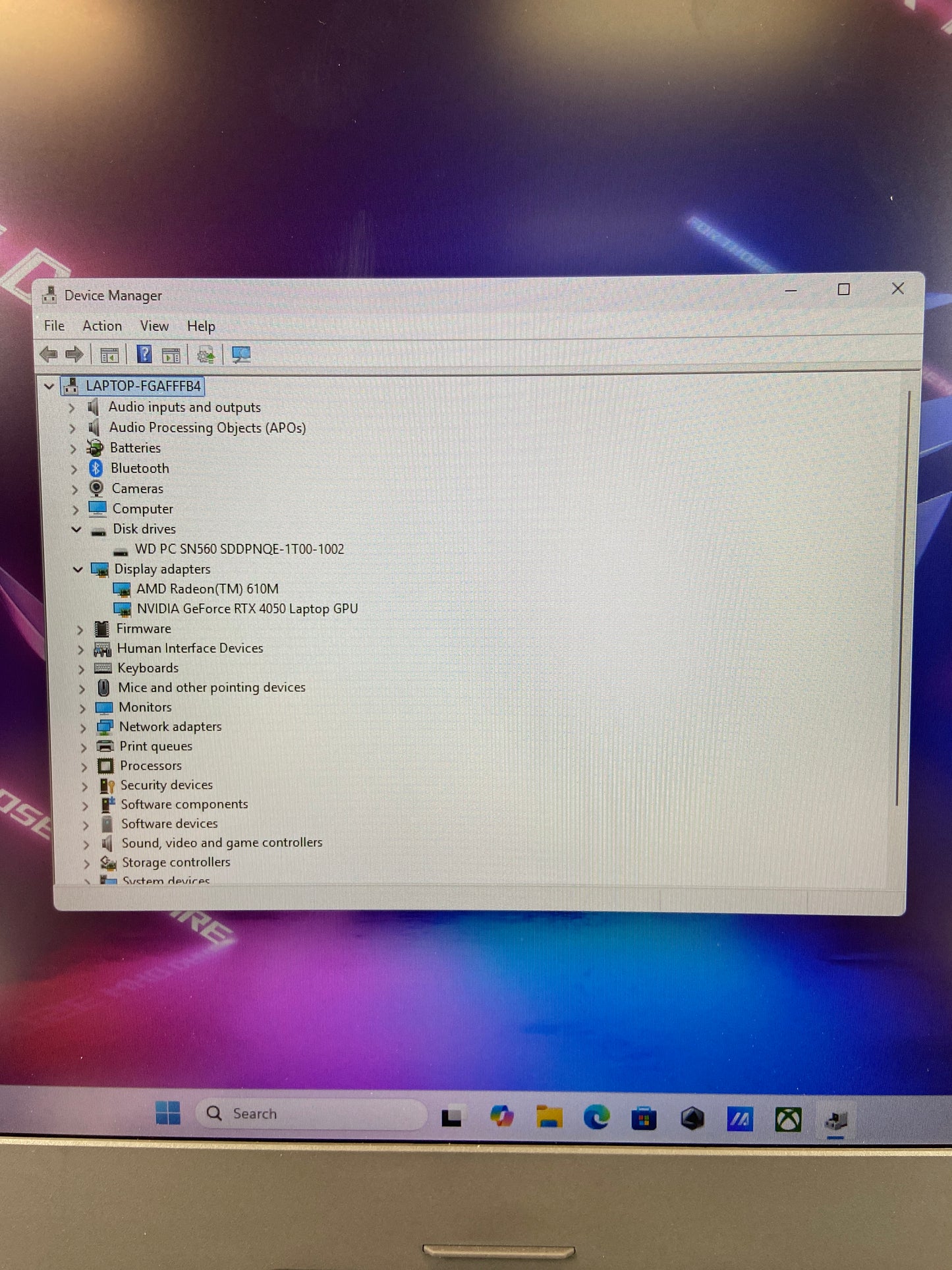The image size is (952, 1270).
Task: Select the Monitors label
Action: [x=146, y=708]
